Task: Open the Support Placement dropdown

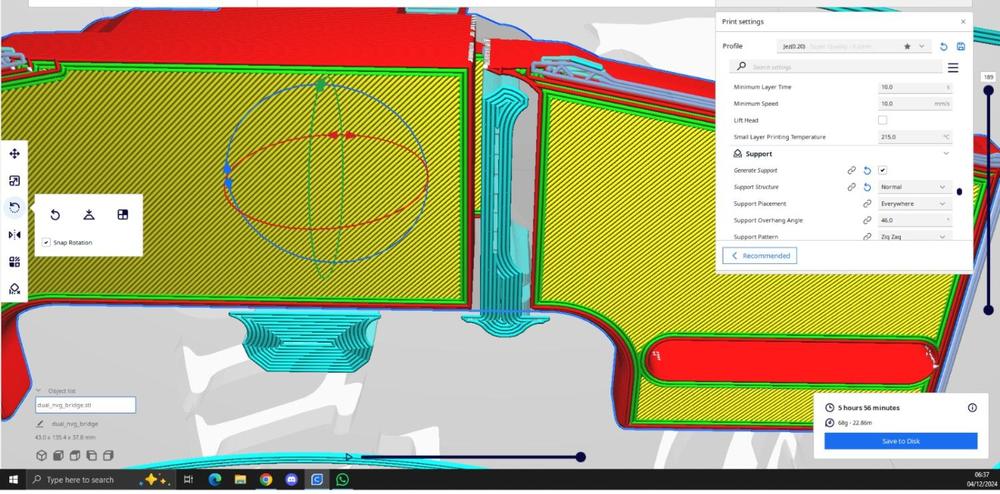Action: 914,204
